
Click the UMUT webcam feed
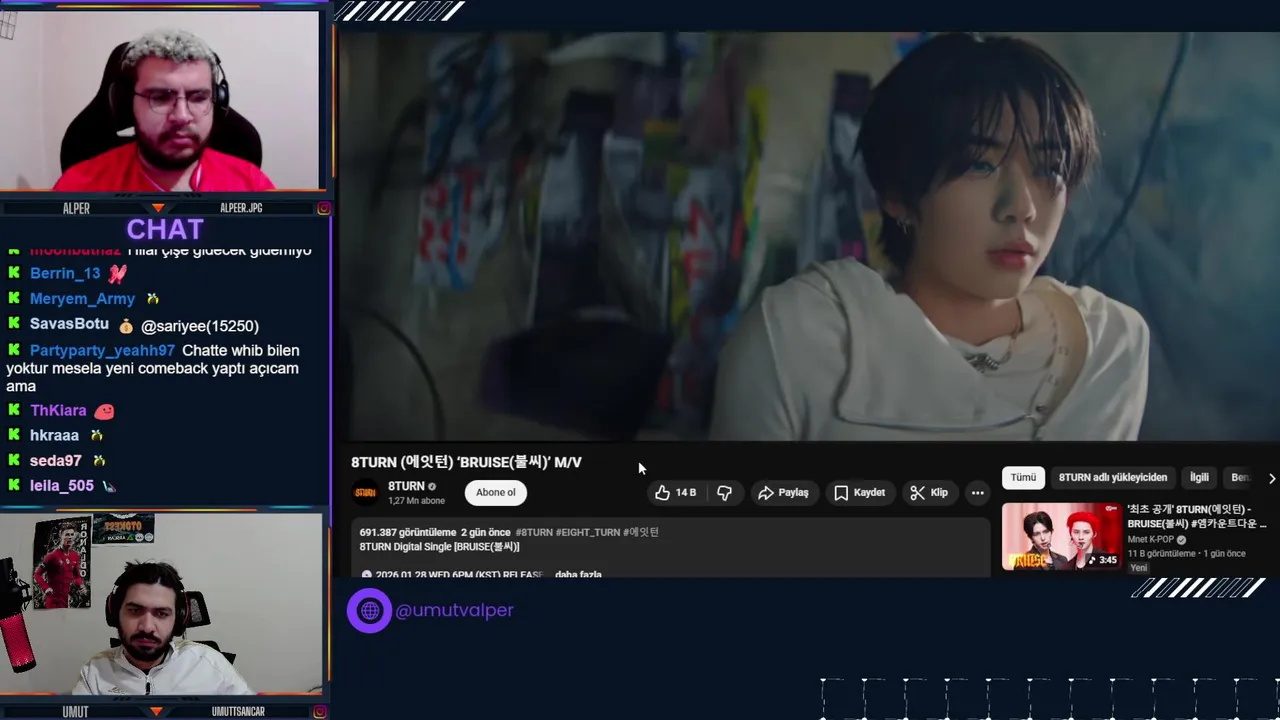161,604
